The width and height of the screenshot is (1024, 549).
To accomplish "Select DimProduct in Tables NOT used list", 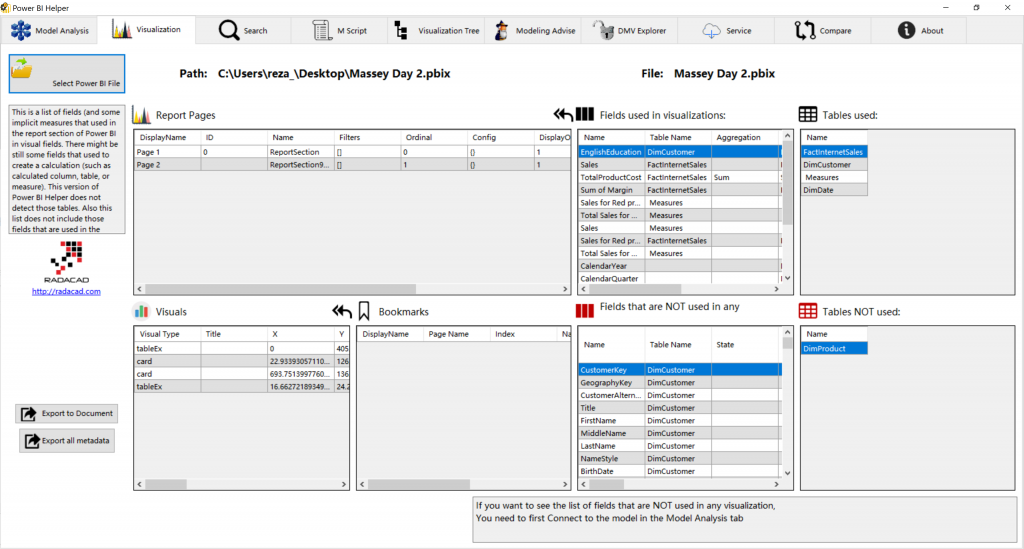I will point(832,348).
